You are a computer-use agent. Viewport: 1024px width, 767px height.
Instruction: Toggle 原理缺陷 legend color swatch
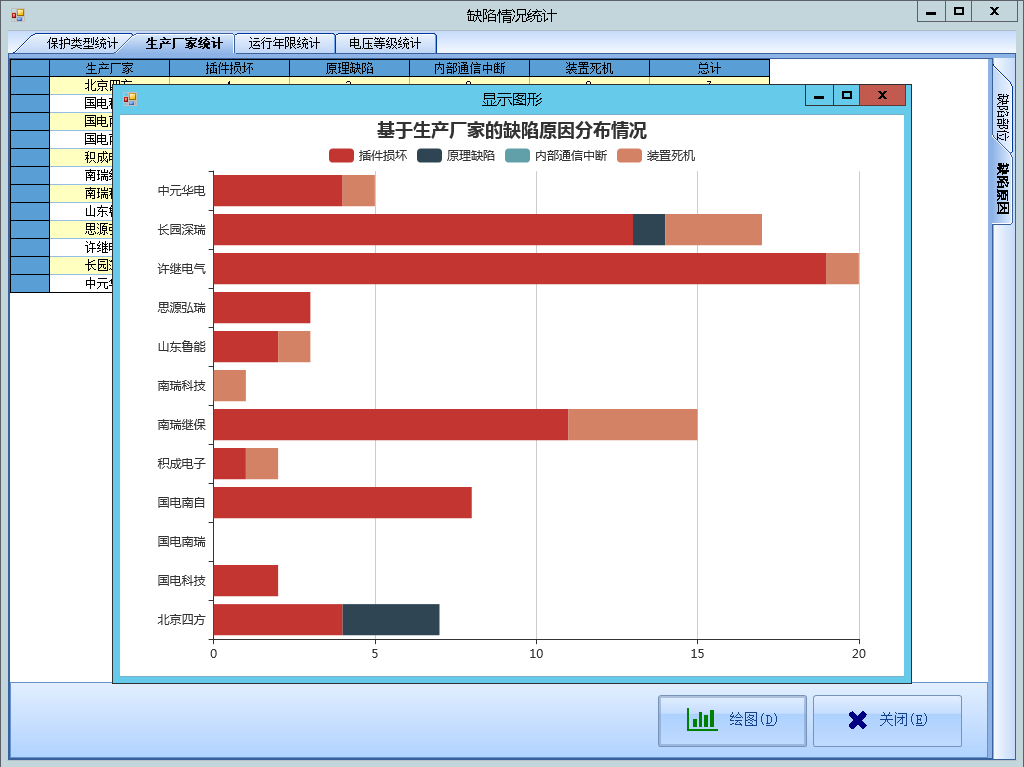(429, 155)
